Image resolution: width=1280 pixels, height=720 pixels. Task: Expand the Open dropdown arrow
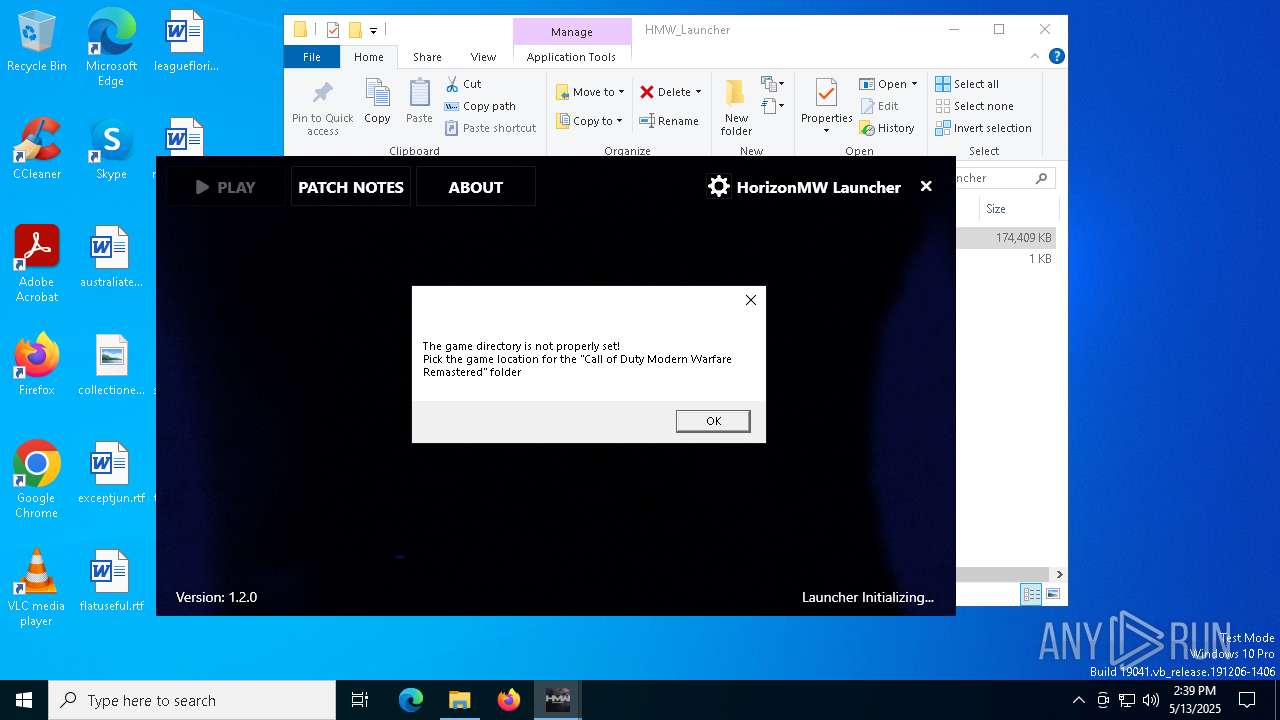coord(914,84)
